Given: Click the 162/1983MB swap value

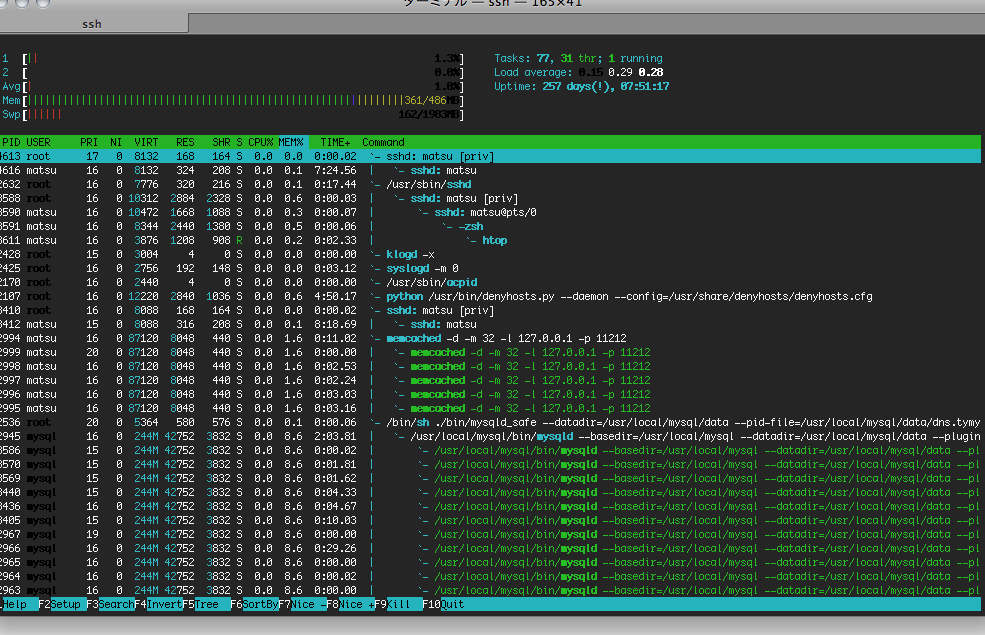Looking at the screenshot, I should coord(430,114).
